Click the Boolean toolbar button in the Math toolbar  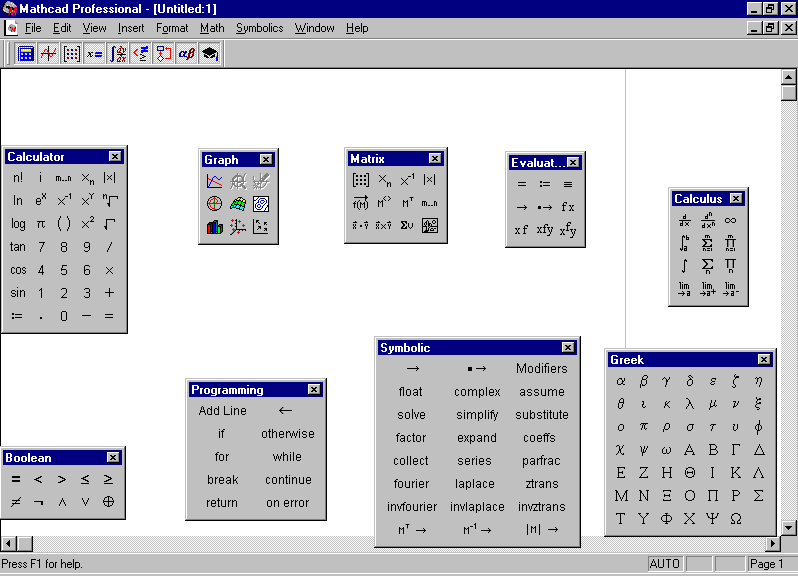[140, 53]
